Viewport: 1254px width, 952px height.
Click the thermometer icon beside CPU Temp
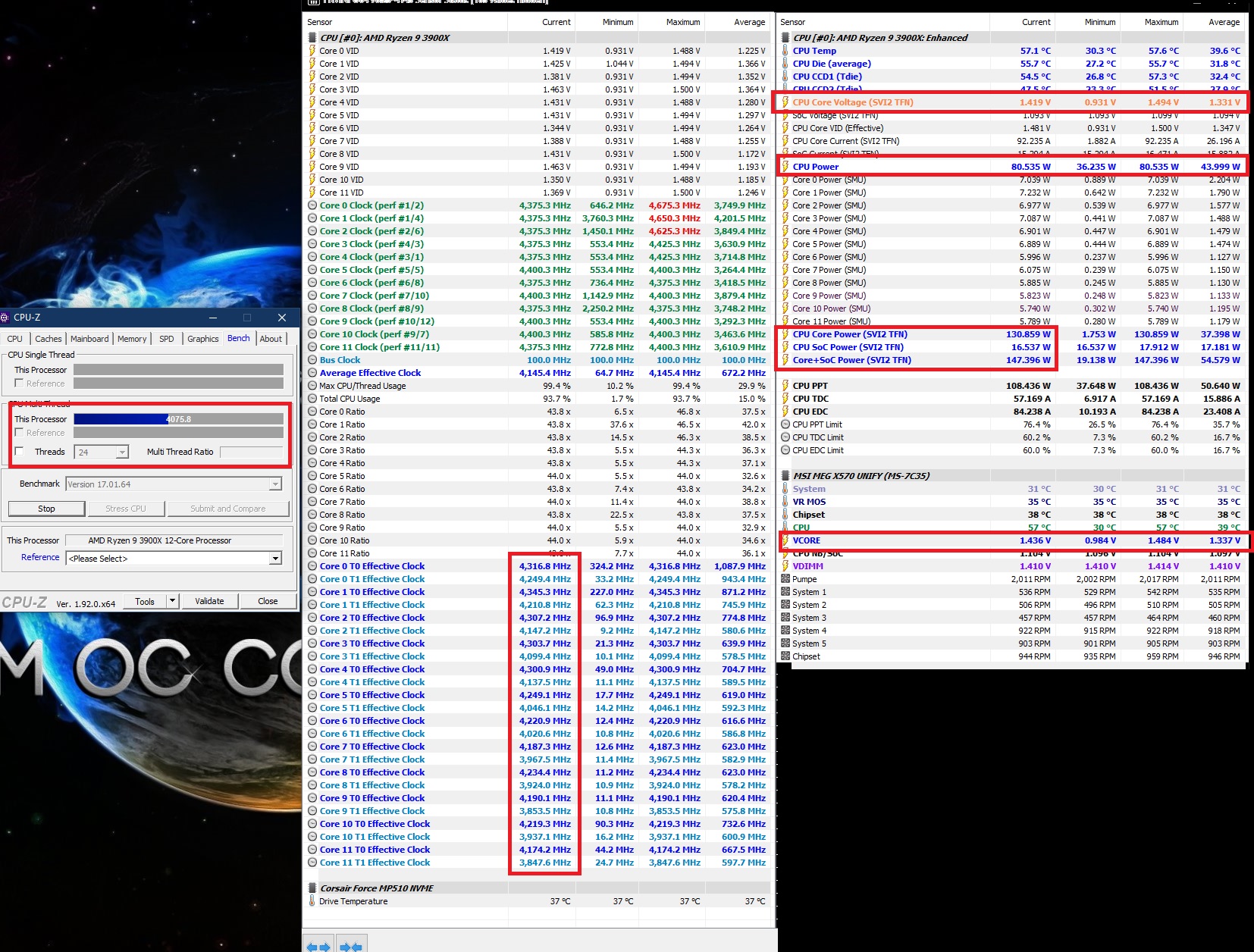coord(785,51)
